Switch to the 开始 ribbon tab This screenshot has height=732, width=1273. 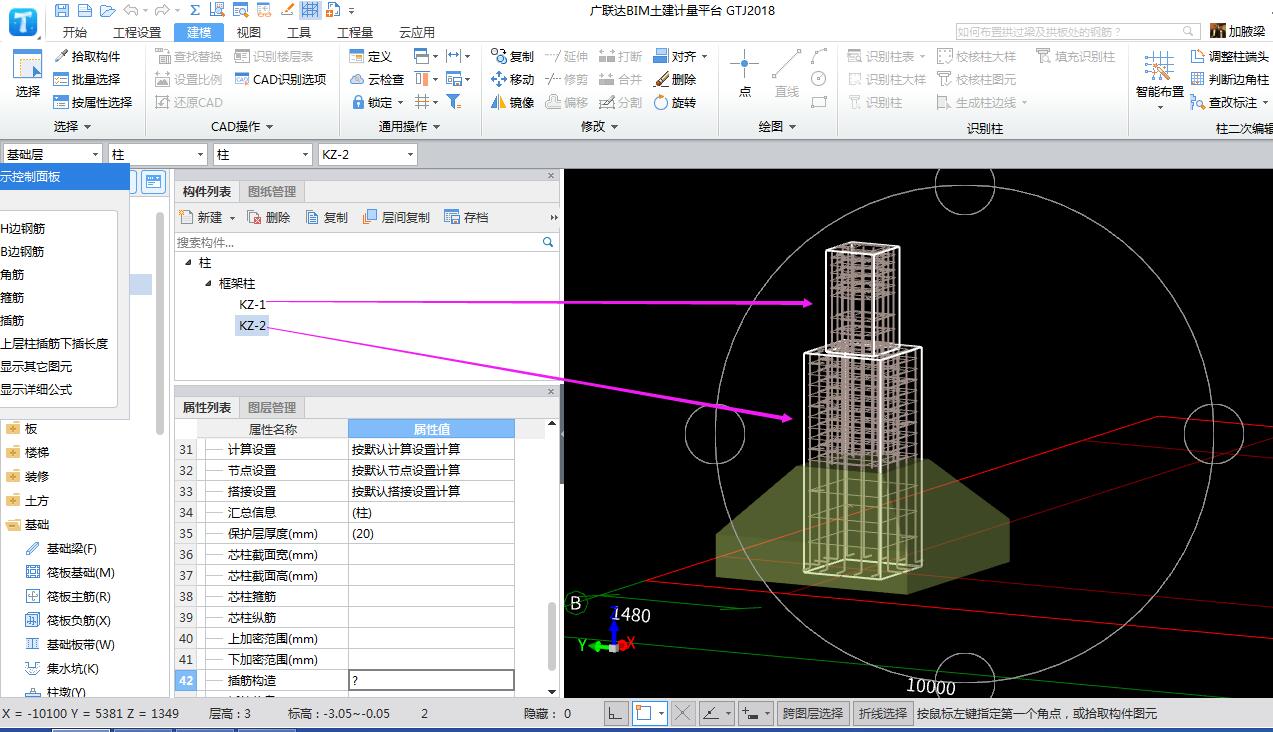(75, 32)
